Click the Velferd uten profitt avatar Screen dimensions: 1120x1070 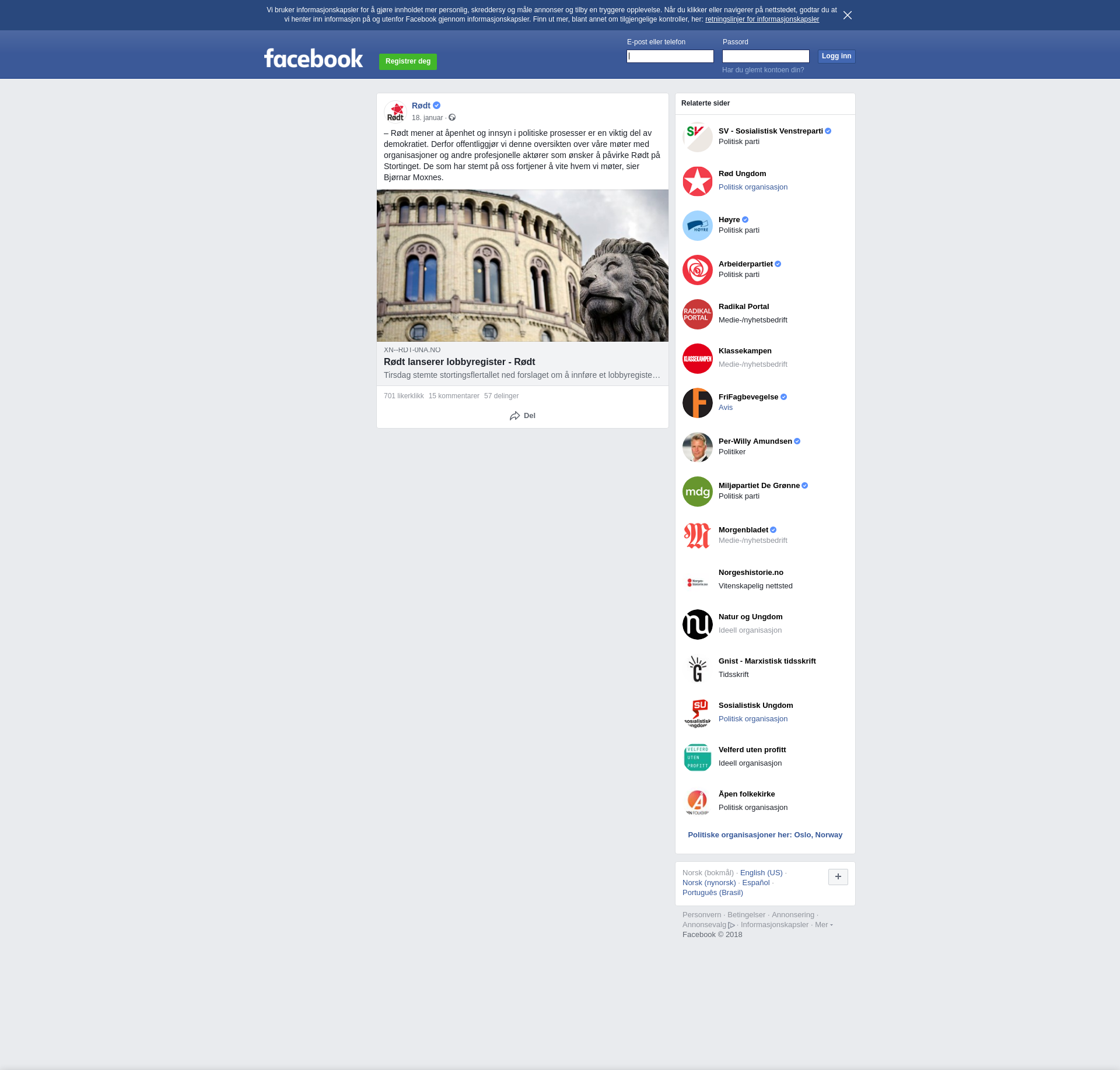pos(698,757)
